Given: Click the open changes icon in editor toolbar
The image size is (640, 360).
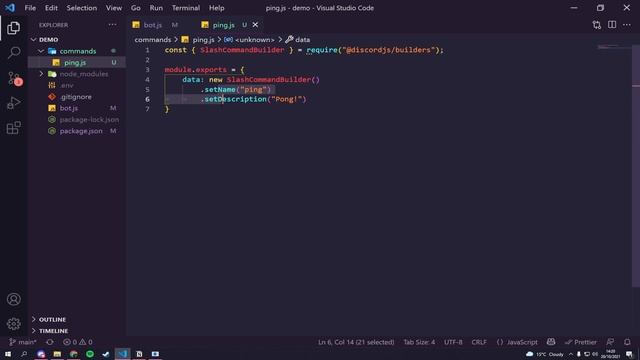Looking at the screenshot, I should pyautogui.click(x=597, y=25).
